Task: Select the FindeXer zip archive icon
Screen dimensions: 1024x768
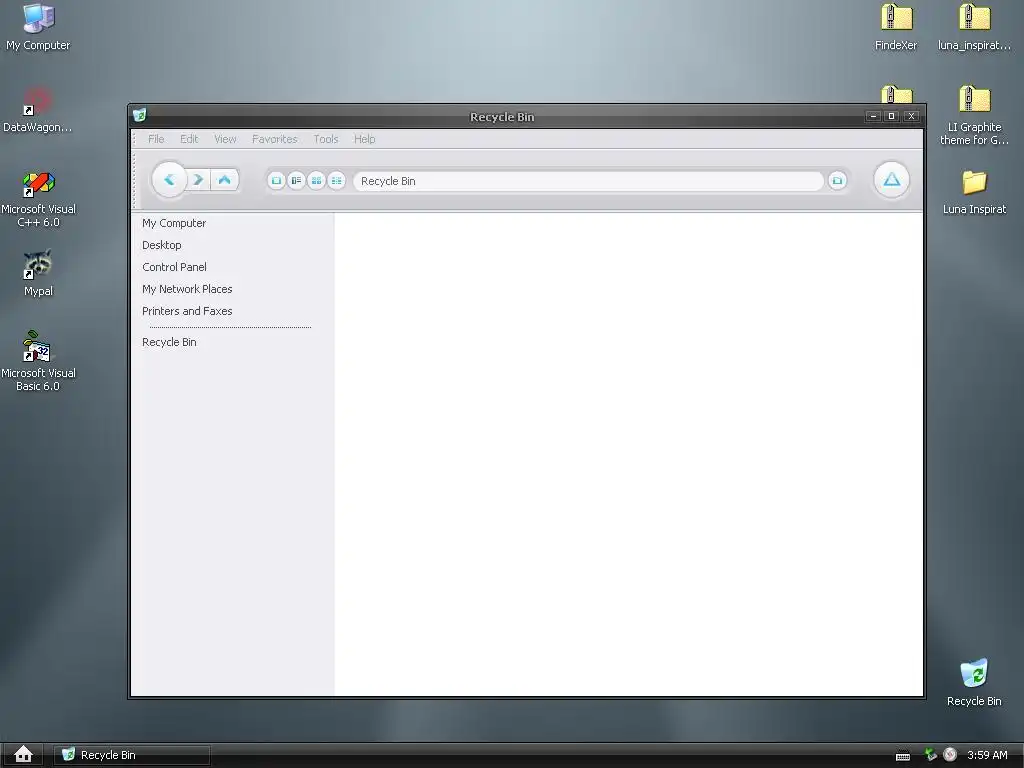Action: click(896, 27)
